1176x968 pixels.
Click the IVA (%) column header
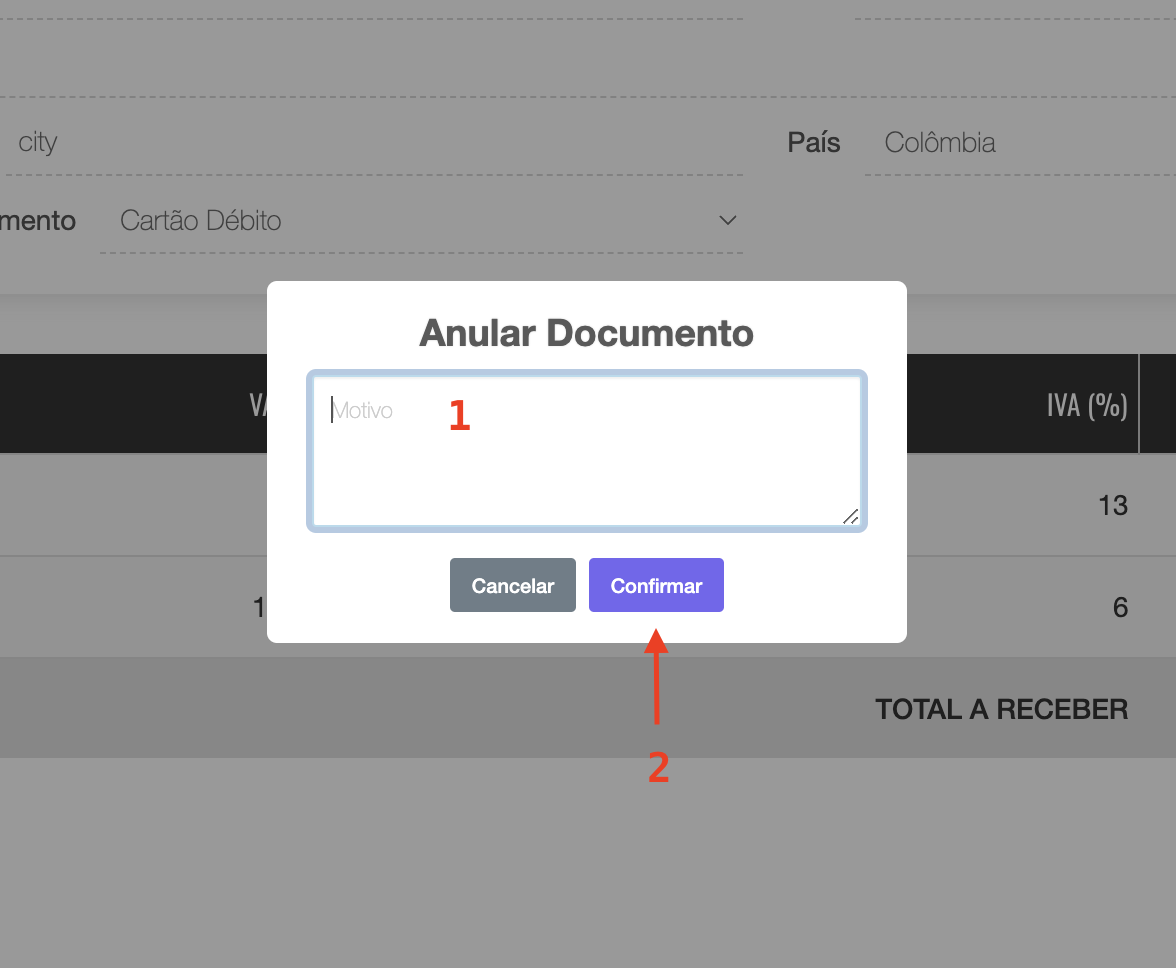(1086, 404)
